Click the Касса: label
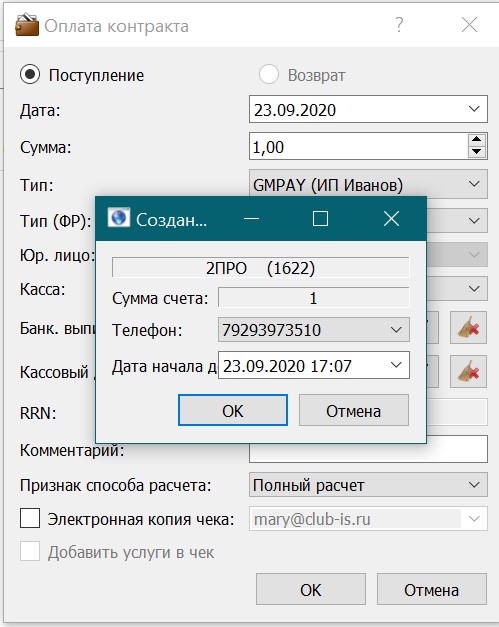 [x=42, y=289]
